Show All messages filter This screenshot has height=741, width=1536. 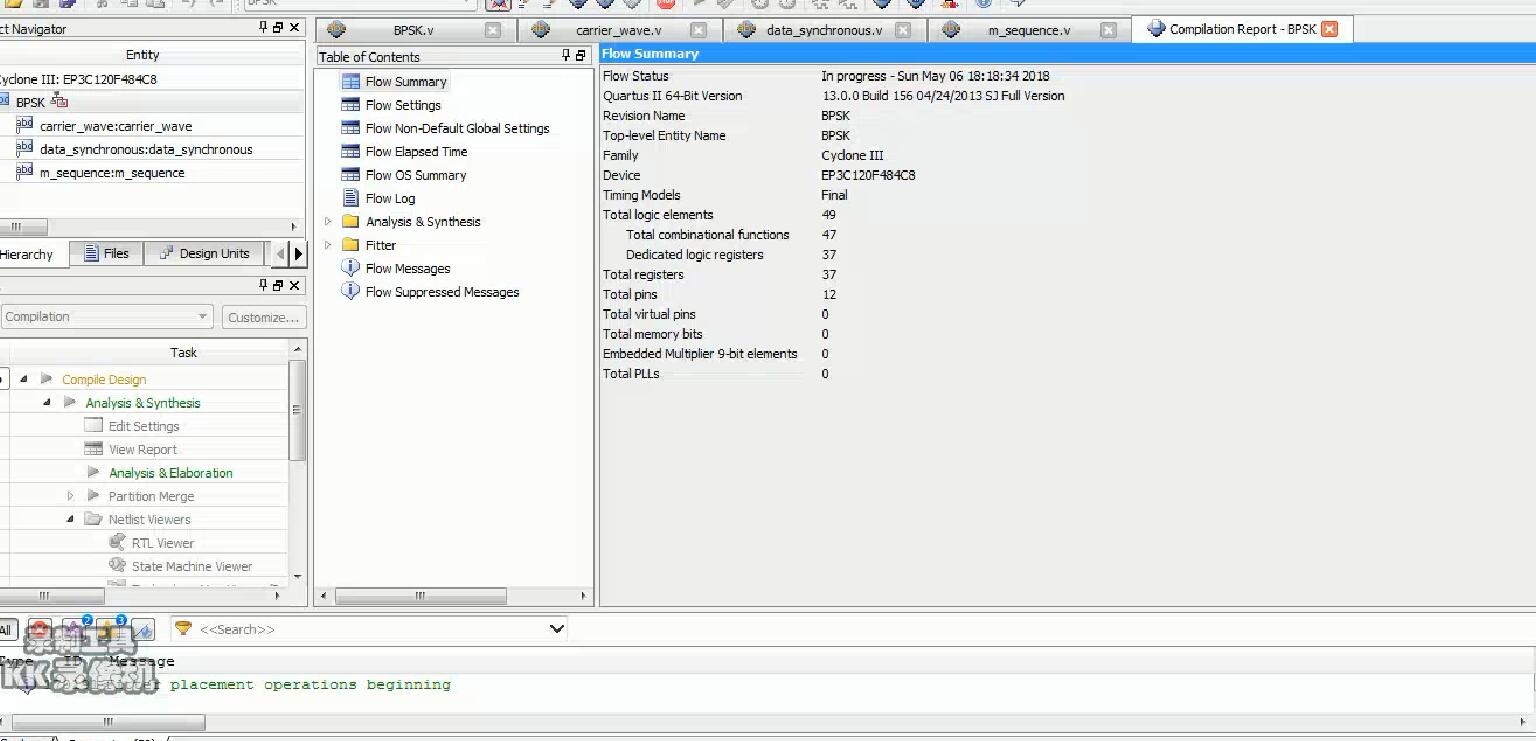pos(6,629)
